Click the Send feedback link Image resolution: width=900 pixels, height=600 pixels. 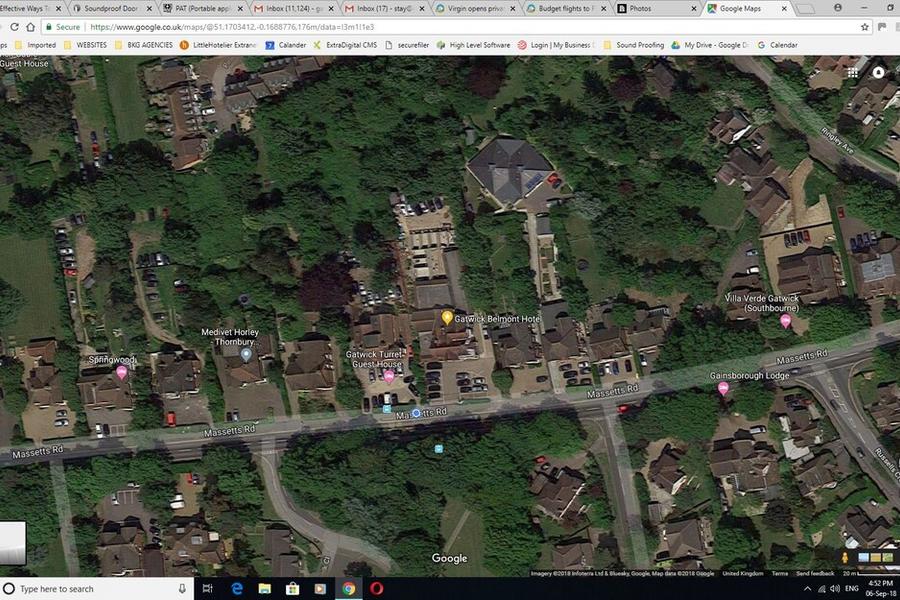[815, 573]
